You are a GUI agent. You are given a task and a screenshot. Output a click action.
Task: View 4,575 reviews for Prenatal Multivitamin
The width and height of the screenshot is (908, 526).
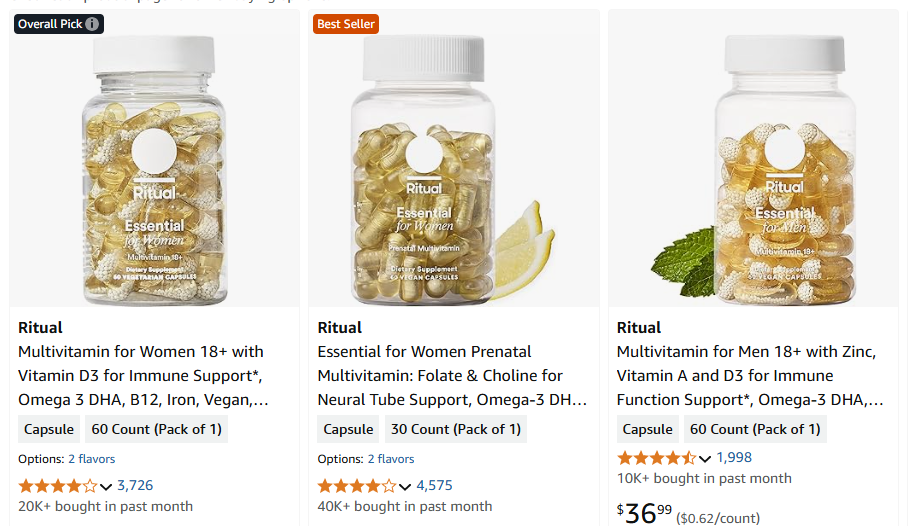point(434,486)
